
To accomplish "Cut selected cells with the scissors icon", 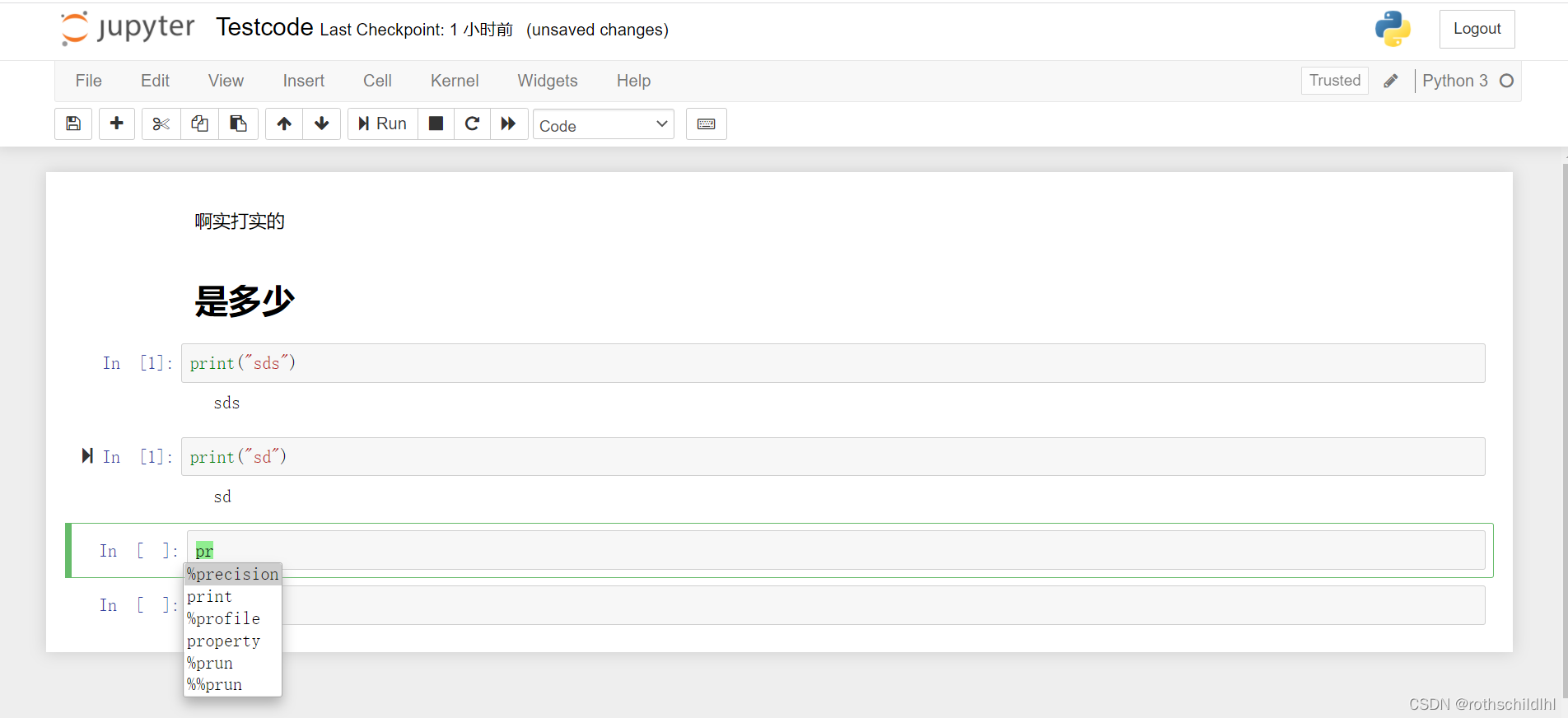I will pos(161,124).
